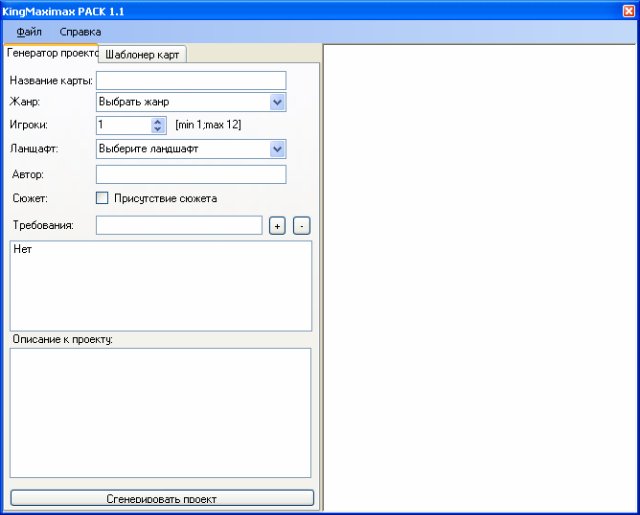Enable the Присутствие сюжета checkbox
640x515 pixels.
pos(102,198)
